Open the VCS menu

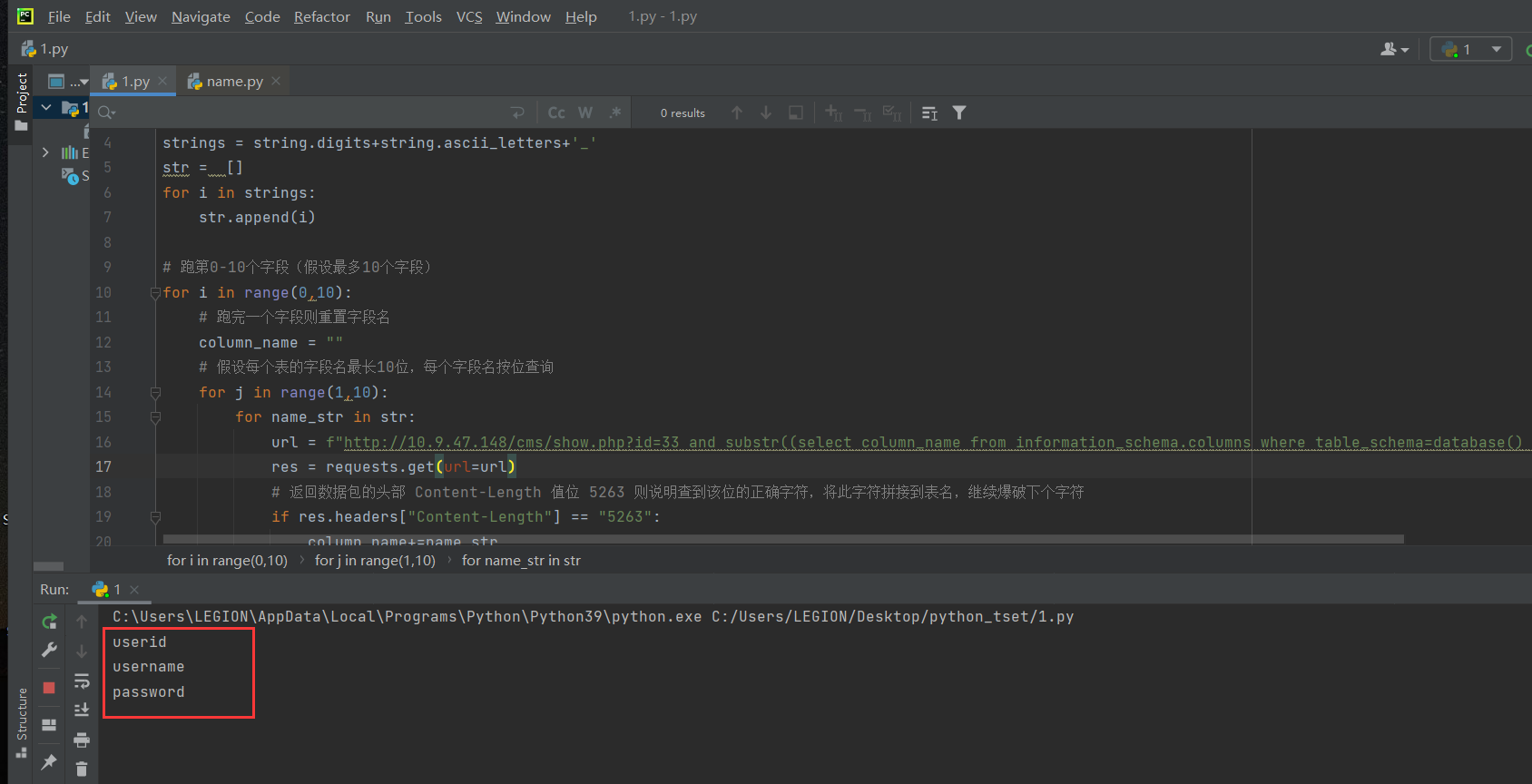[x=469, y=16]
